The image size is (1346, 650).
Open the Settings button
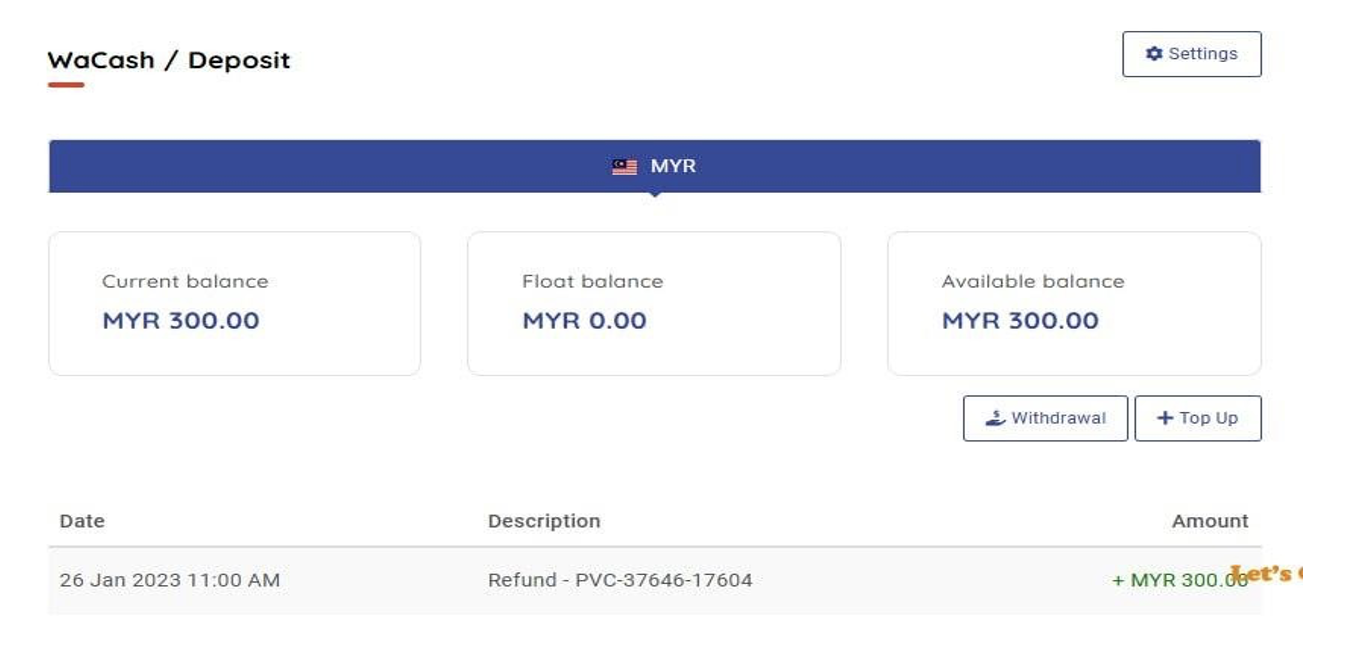pos(1191,54)
